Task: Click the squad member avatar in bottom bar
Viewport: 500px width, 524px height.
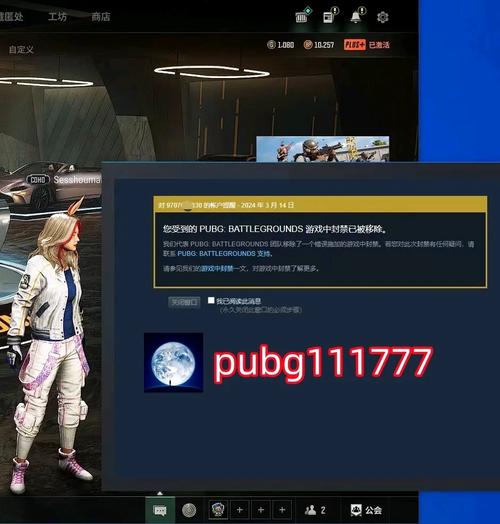Action: [218, 510]
